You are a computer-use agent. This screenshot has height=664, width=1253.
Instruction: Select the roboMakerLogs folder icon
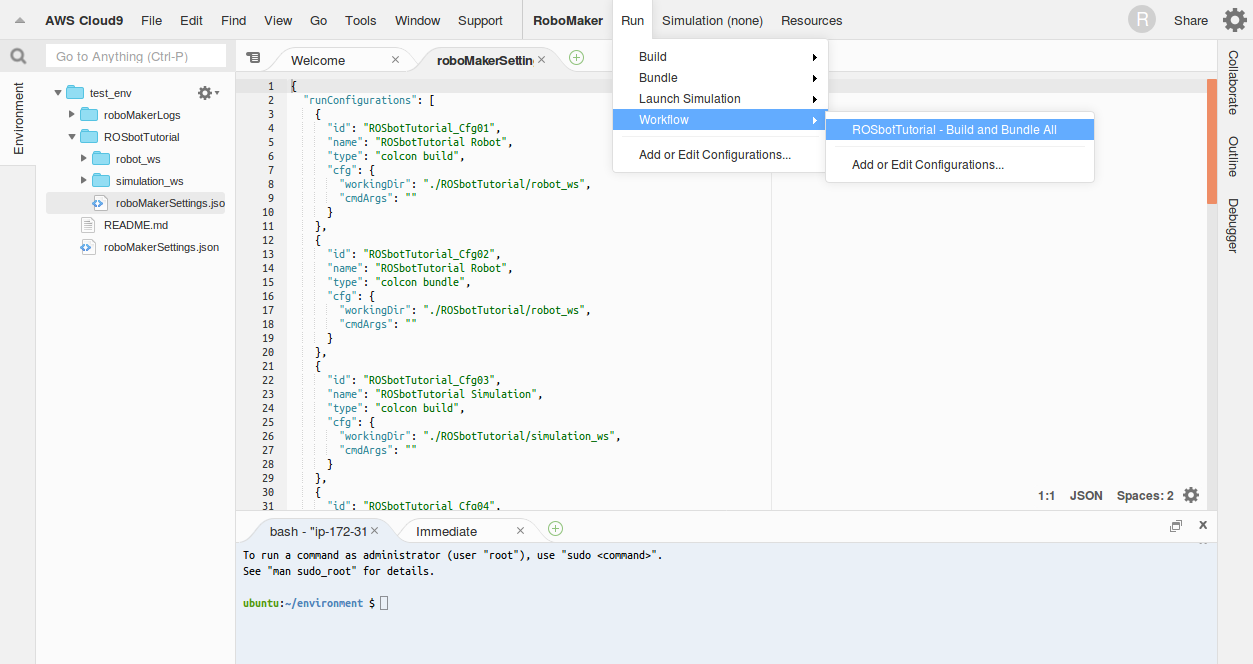pos(89,115)
